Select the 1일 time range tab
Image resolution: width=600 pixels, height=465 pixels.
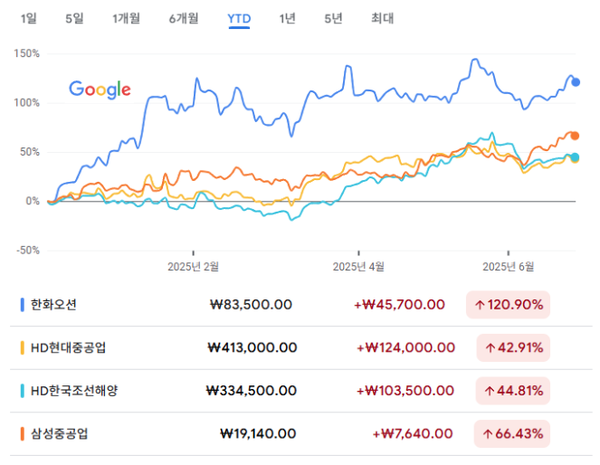pyautogui.click(x=29, y=18)
